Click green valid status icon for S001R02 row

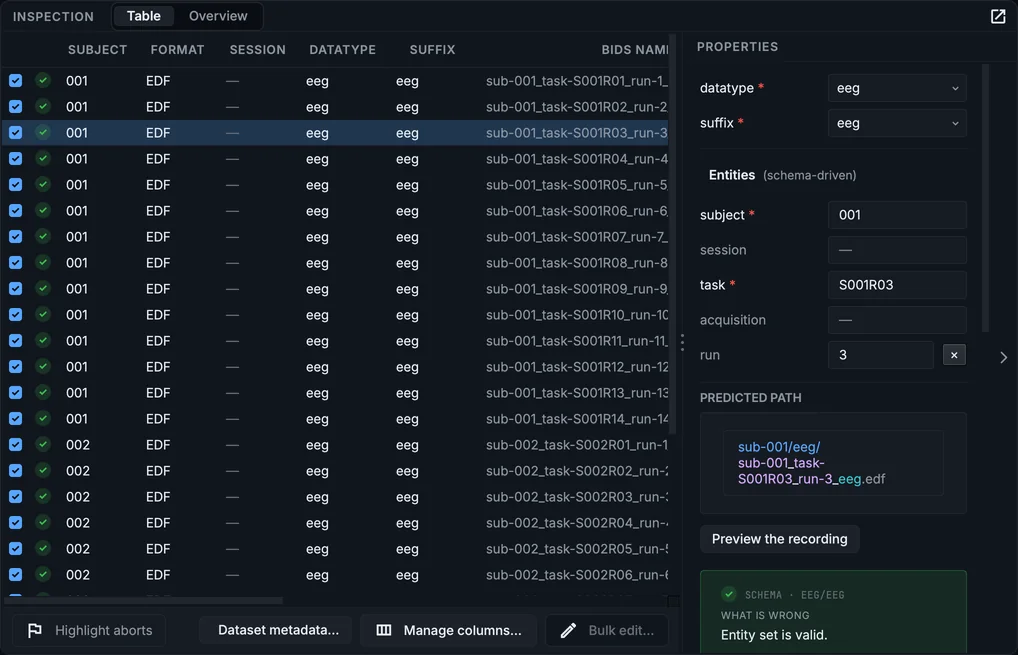(43, 106)
